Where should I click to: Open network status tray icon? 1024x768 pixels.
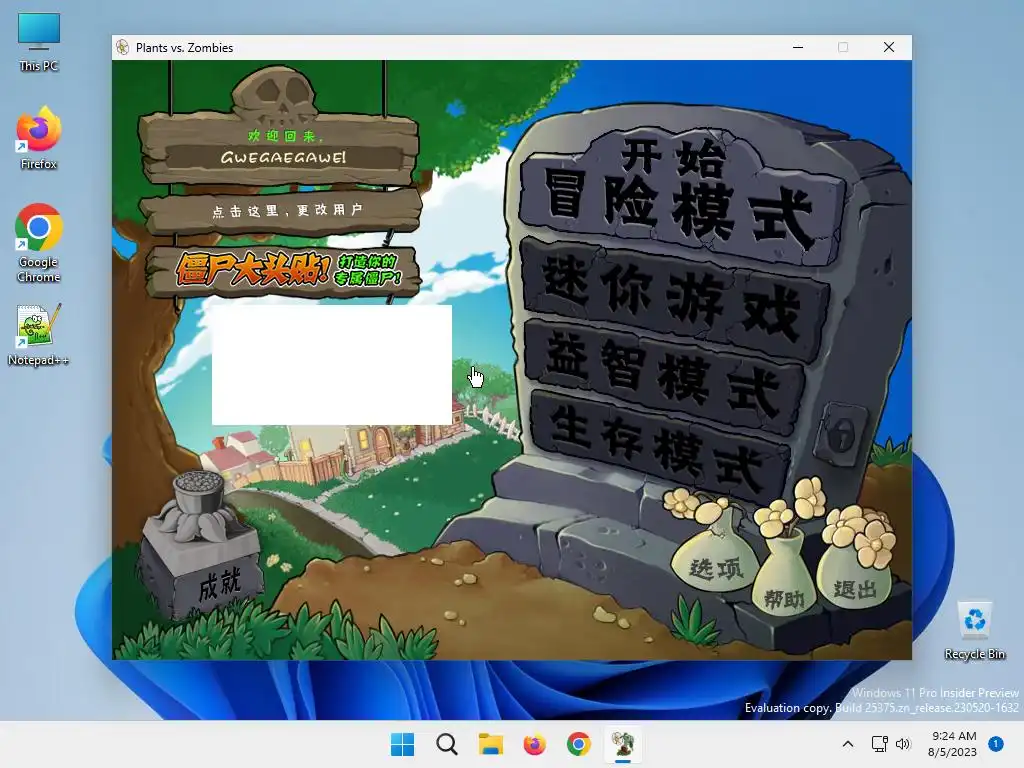click(x=880, y=744)
